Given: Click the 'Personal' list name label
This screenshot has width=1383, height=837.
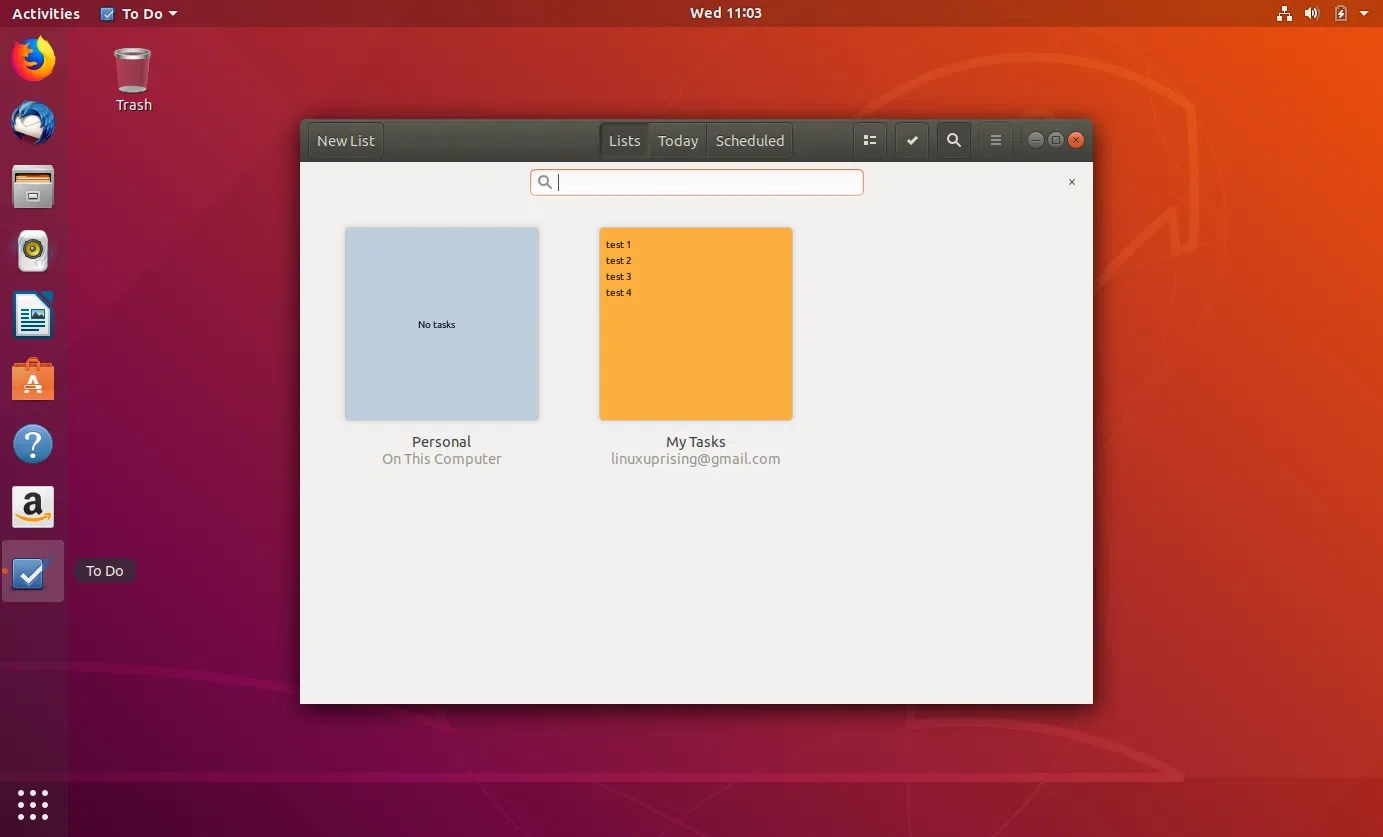Looking at the screenshot, I should [x=442, y=442].
